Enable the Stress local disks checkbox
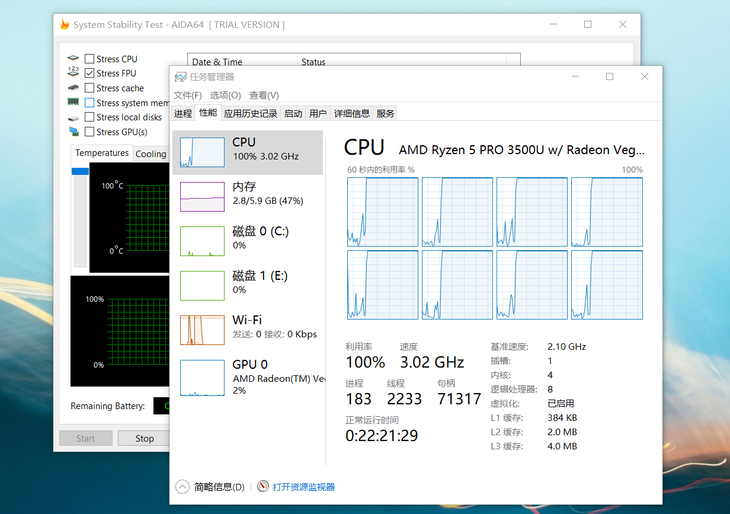 89,117
